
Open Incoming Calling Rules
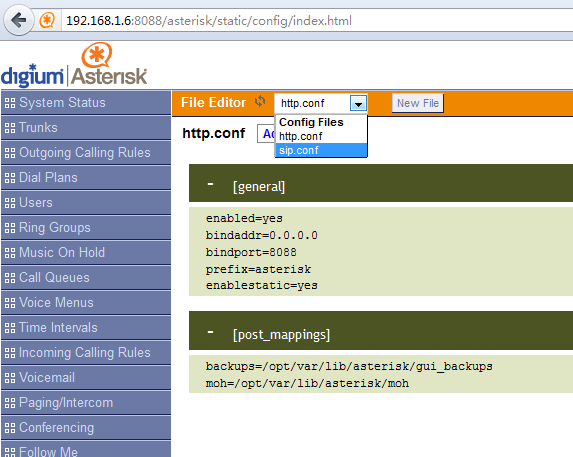pos(86,353)
